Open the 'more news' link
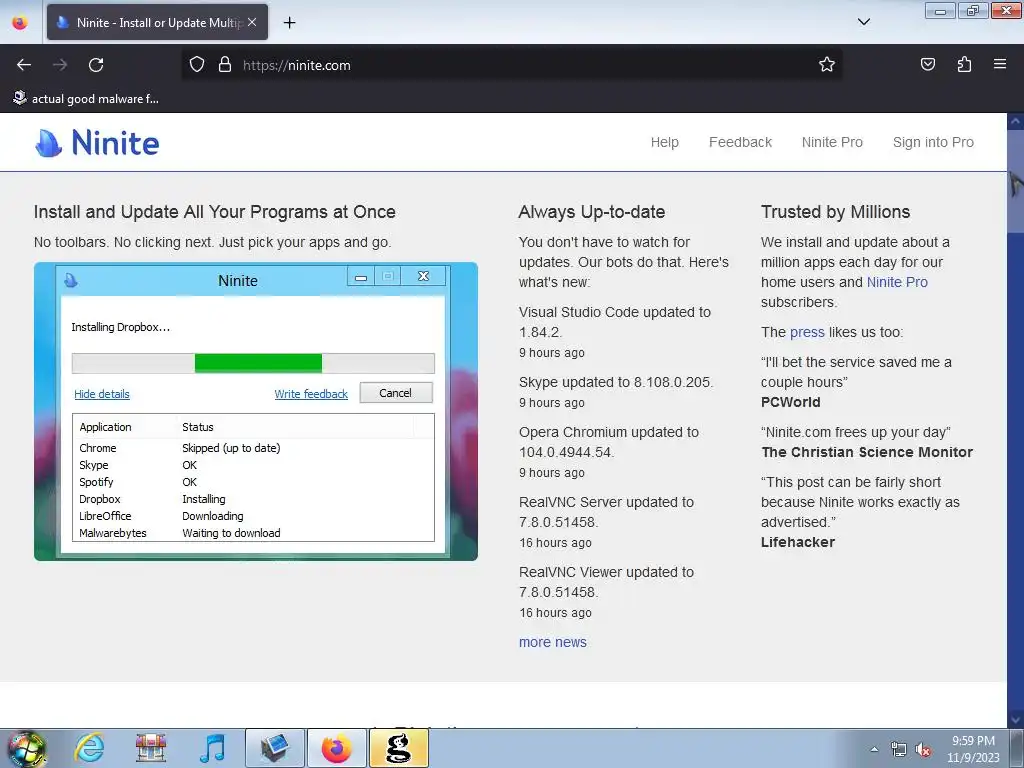 pyautogui.click(x=552, y=643)
